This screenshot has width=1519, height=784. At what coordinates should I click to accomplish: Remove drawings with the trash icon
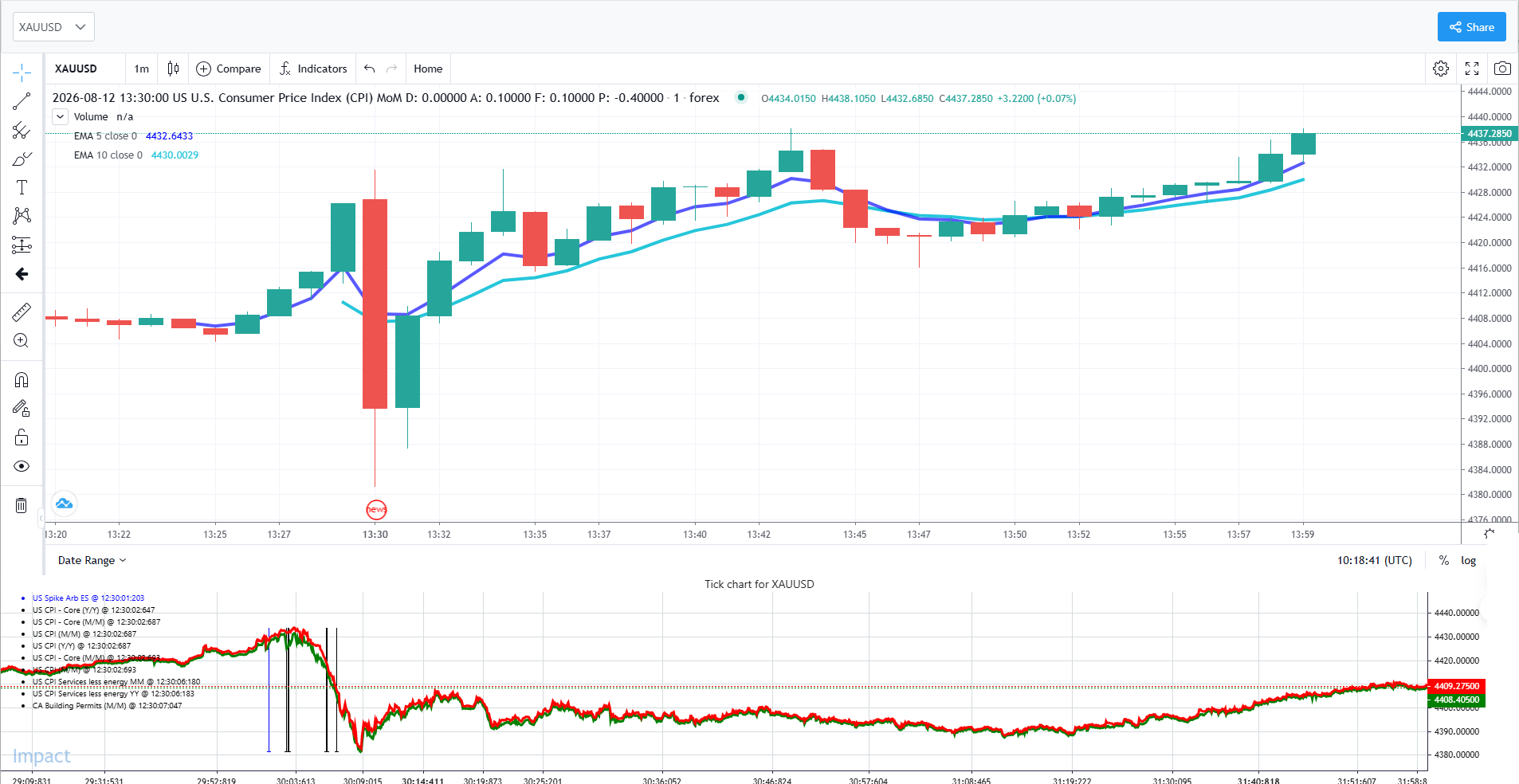click(x=22, y=505)
